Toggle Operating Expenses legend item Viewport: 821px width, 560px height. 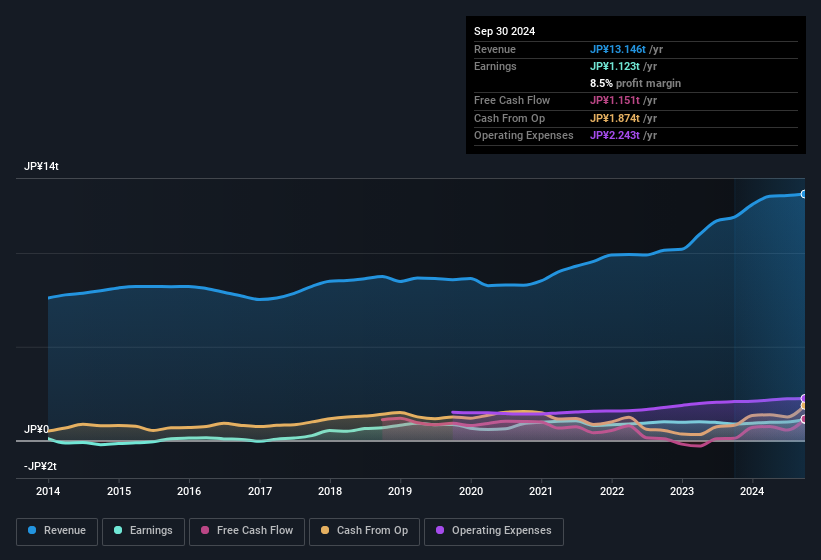494,531
